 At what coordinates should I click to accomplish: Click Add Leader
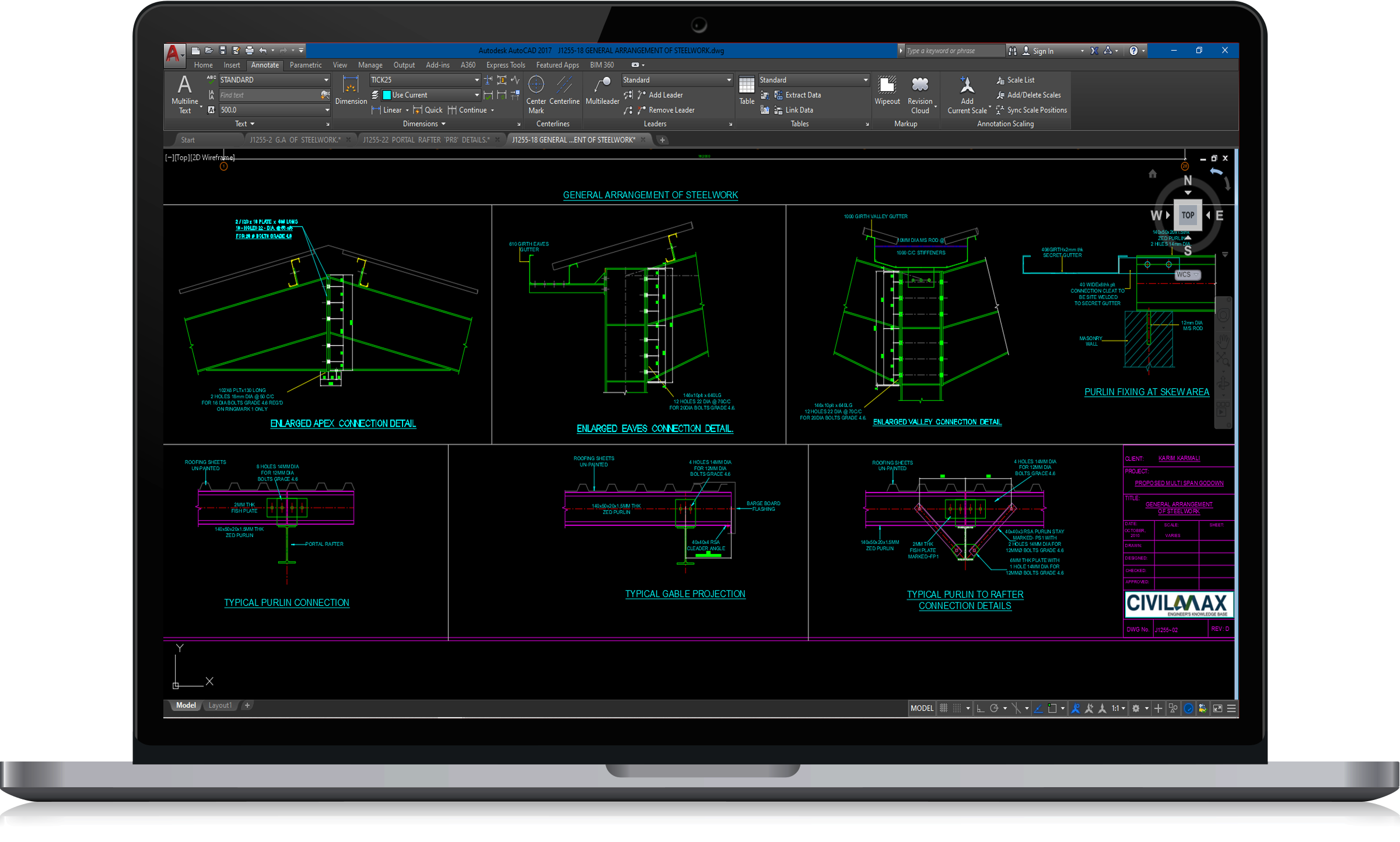[x=660, y=95]
